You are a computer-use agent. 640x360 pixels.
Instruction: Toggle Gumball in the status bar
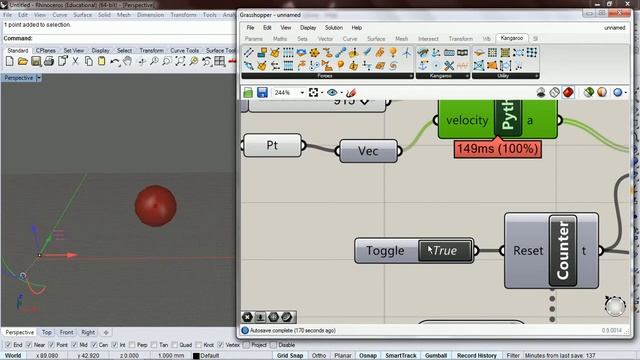click(x=436, y=356)
